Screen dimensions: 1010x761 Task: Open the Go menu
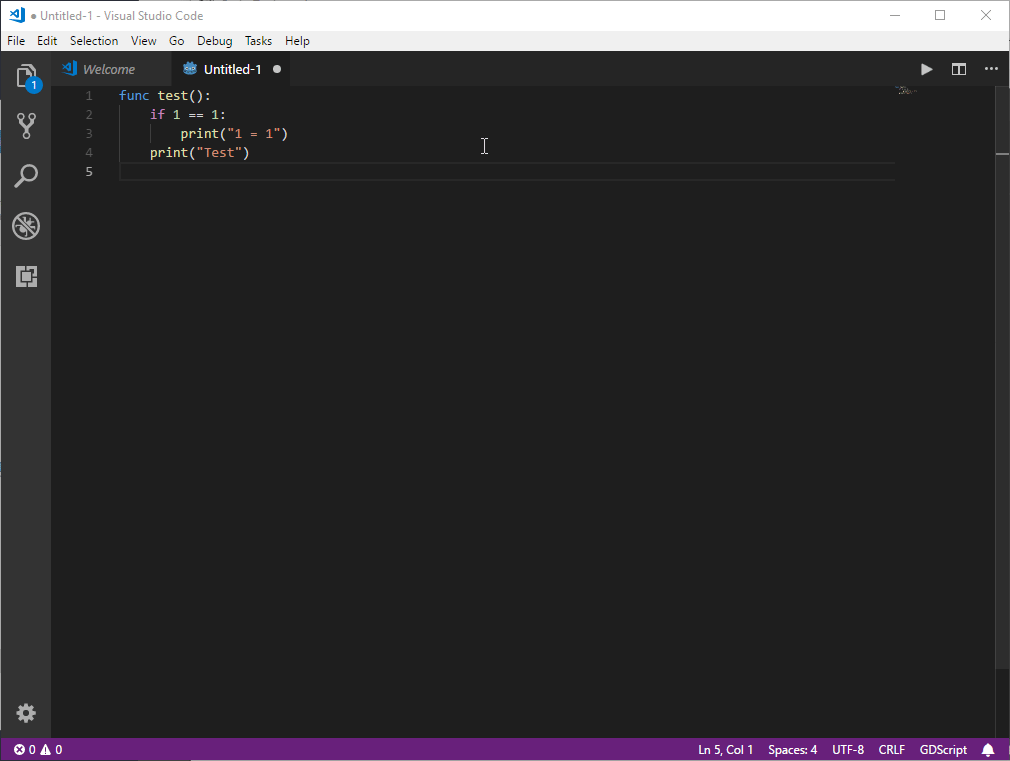point(176,41)
